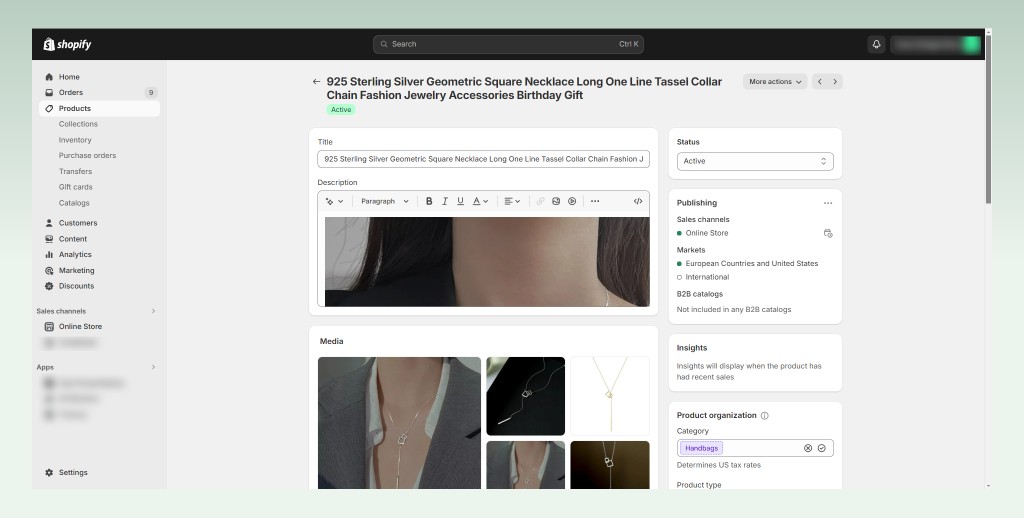Click the Handbags category tag
This screenshot has height=518, width=1024.
tap(701, 448)
